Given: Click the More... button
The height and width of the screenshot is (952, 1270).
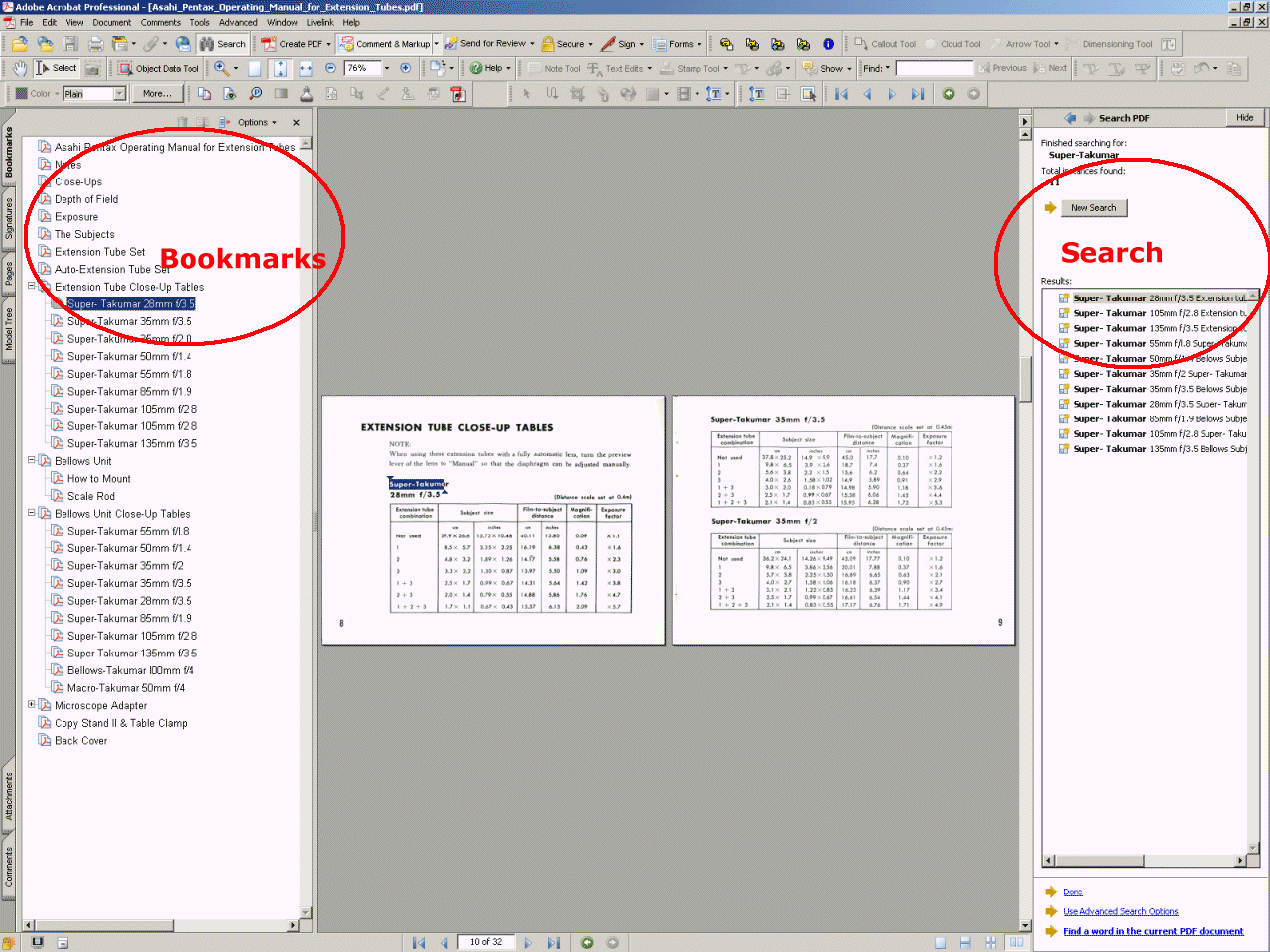Looking at the screenshot, I should click(x=157, y=94).
